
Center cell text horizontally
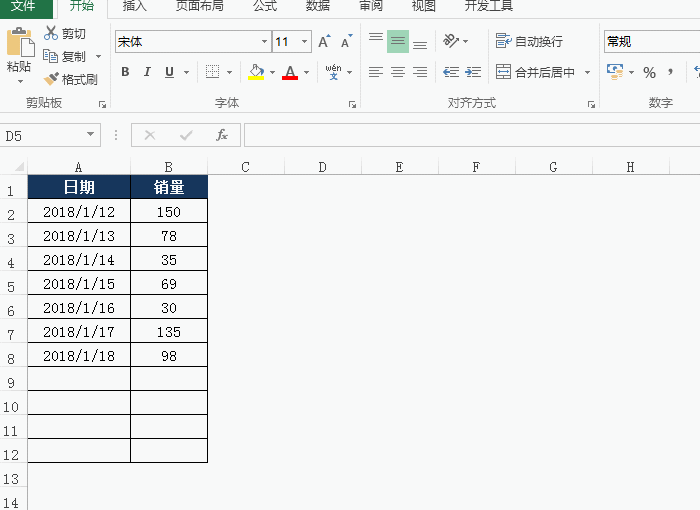click(x=398, y=71)
